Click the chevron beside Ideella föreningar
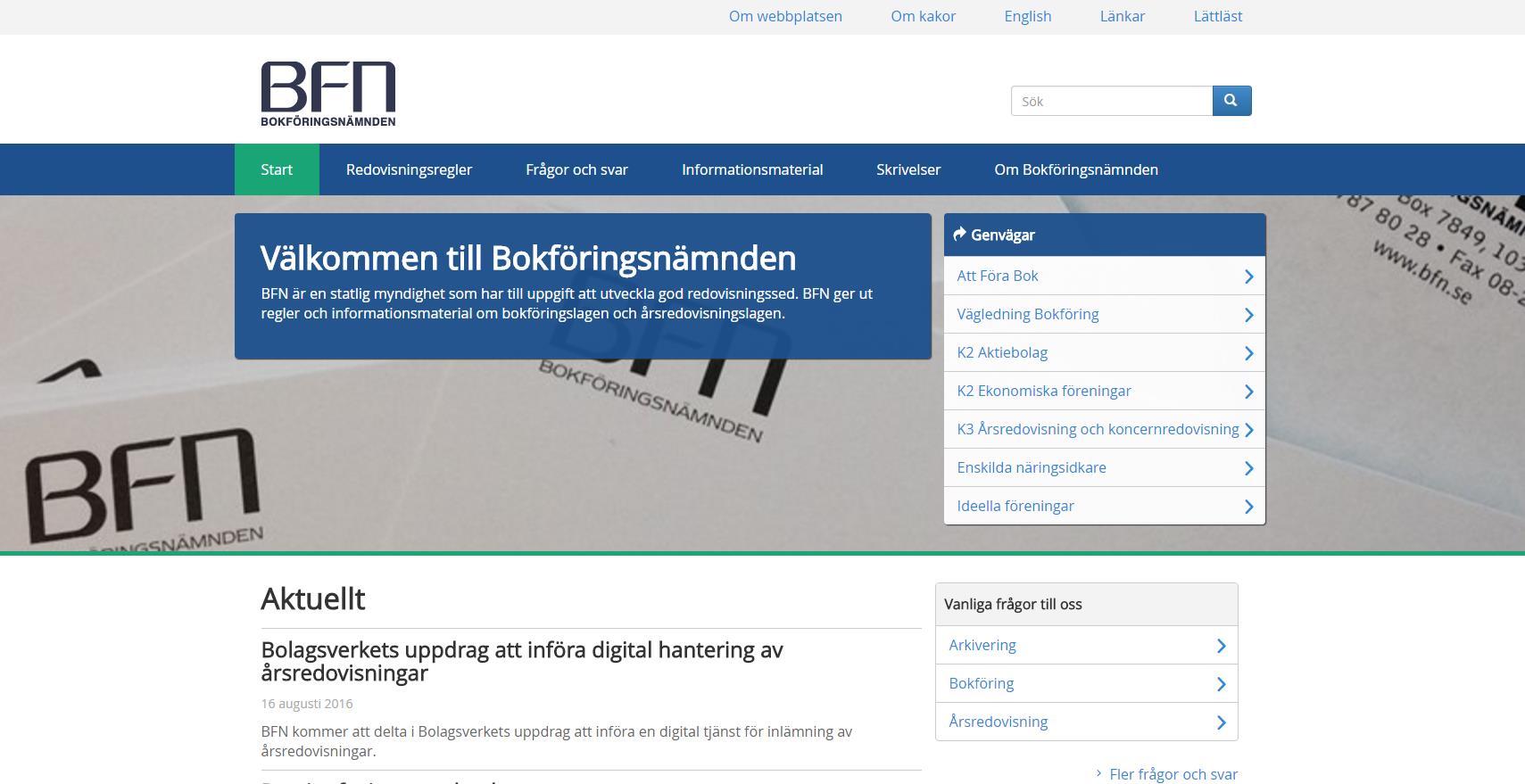Screen dimensions: 1525x784 pos(1248,507)
